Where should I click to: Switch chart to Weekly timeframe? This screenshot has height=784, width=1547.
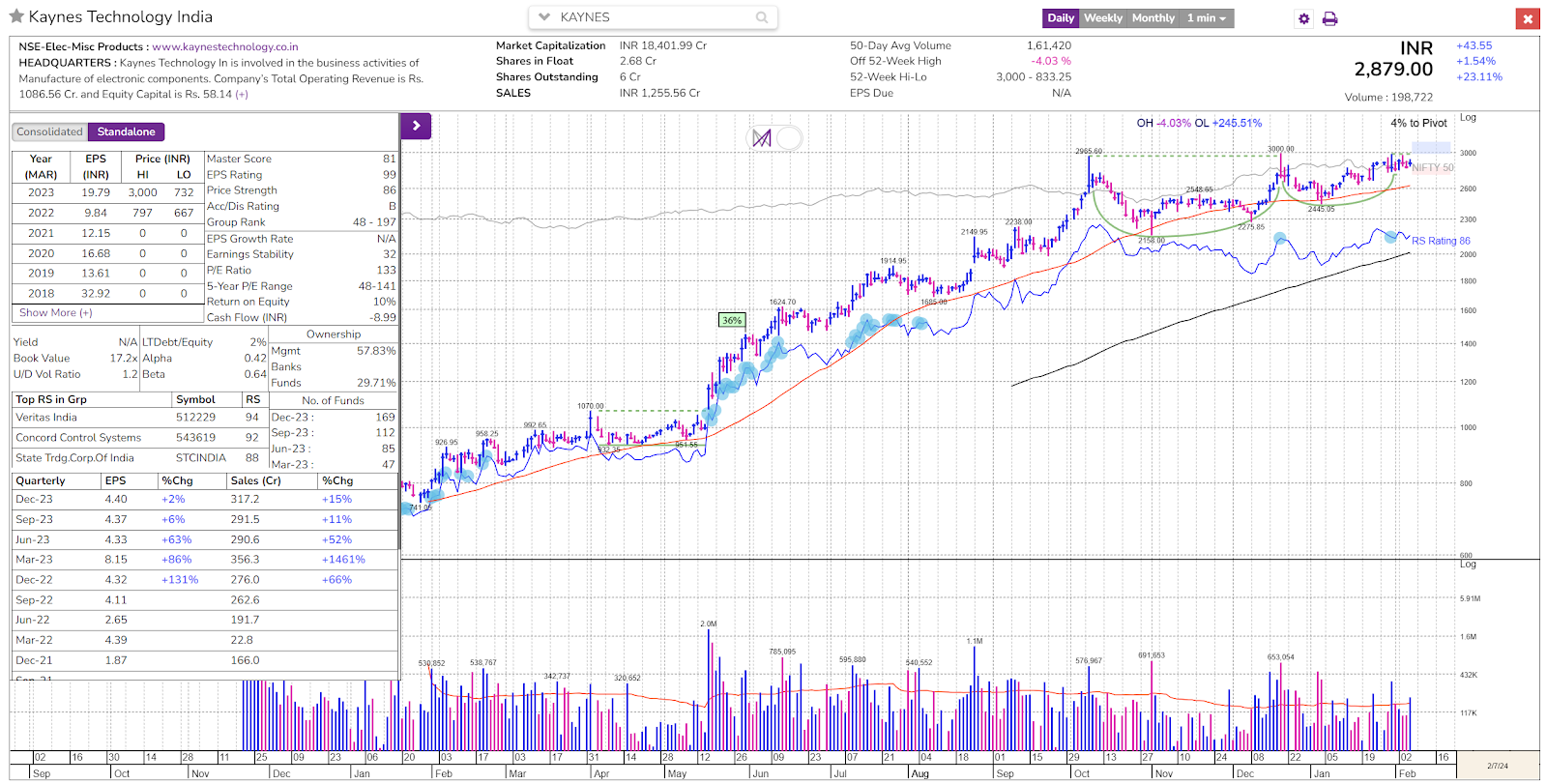click(x=1103, y=18)
